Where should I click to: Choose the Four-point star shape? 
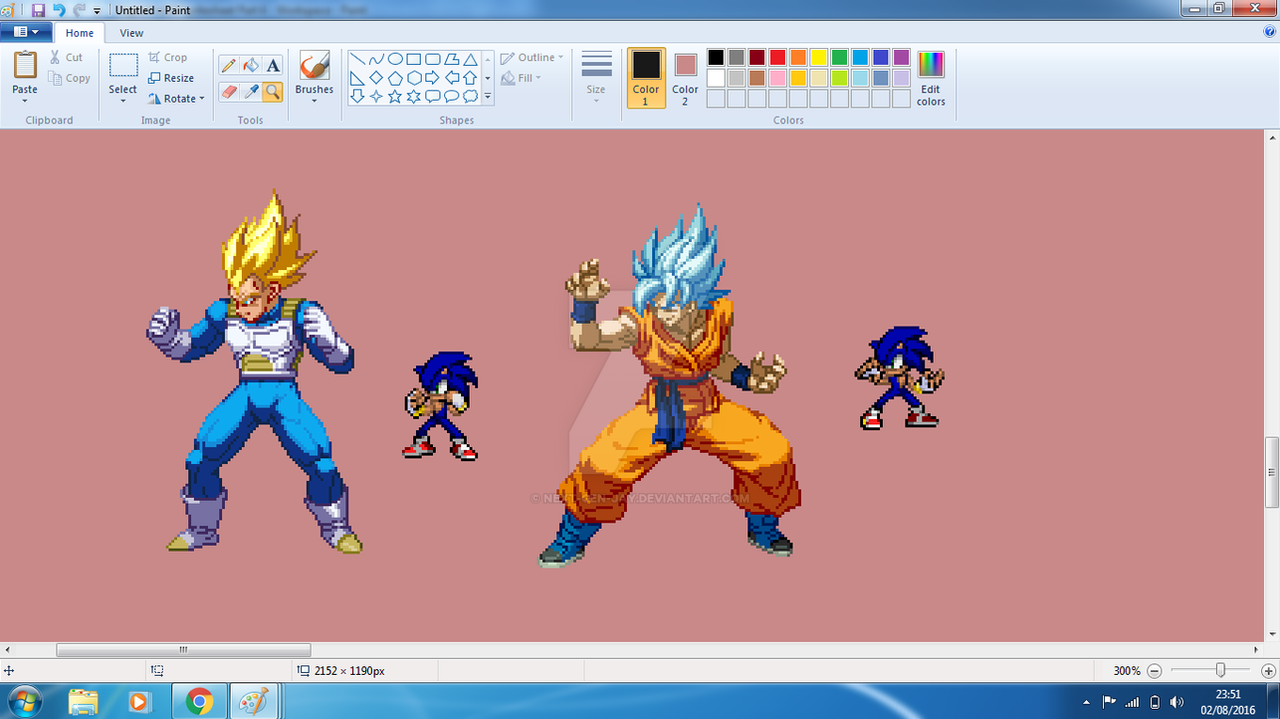pos(376,97)
